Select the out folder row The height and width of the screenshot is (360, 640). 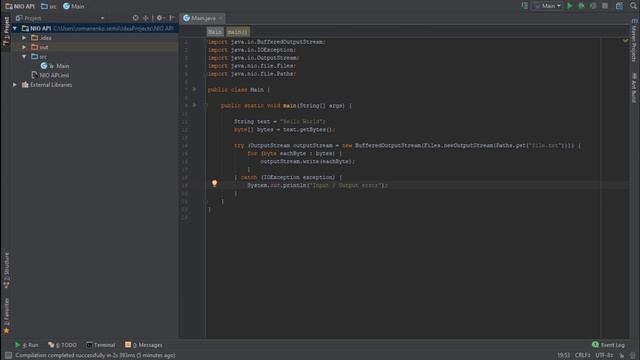(95, 47)
